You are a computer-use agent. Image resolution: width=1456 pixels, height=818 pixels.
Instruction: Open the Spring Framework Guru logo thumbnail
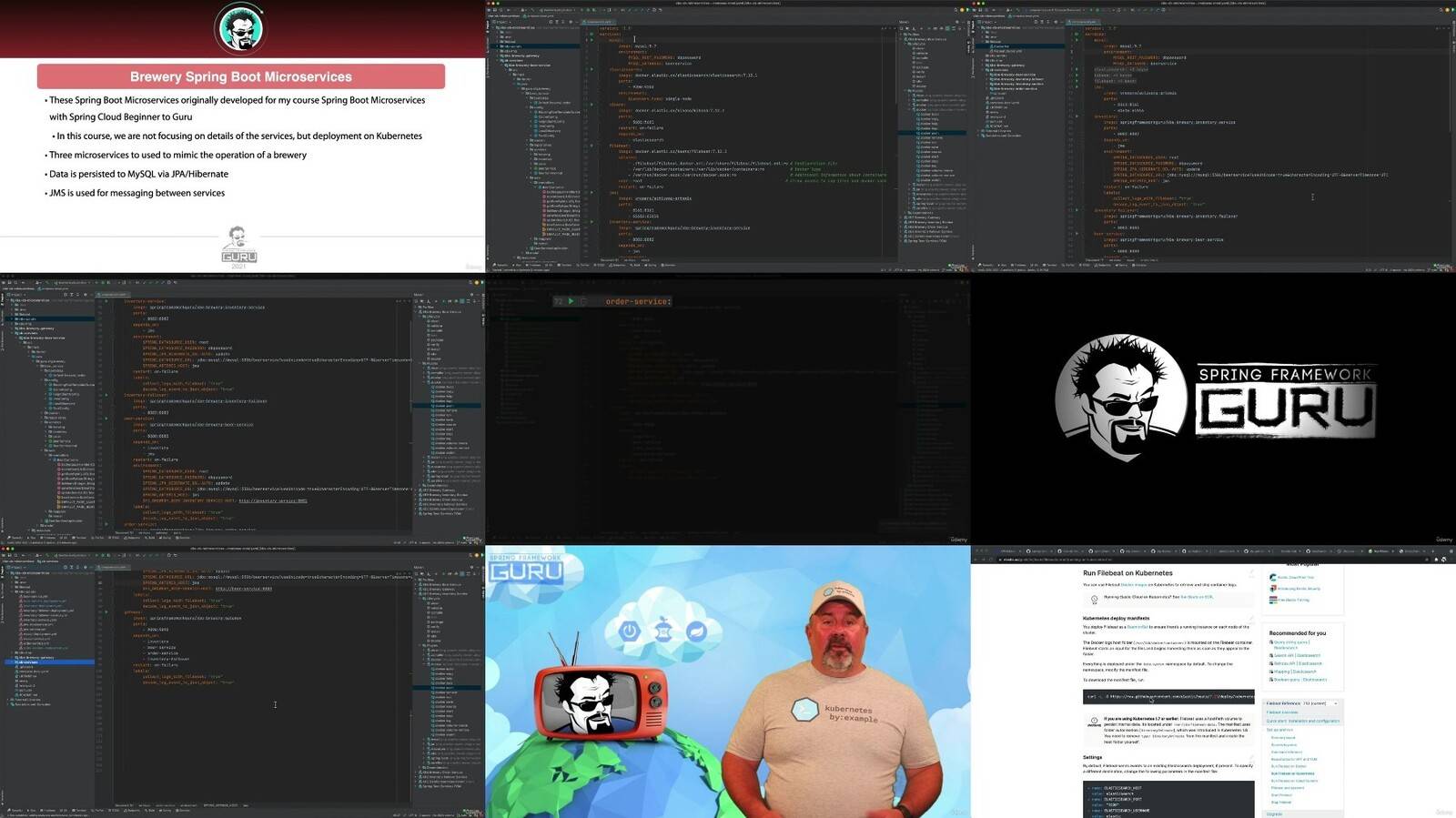(x=1213, y=409)
